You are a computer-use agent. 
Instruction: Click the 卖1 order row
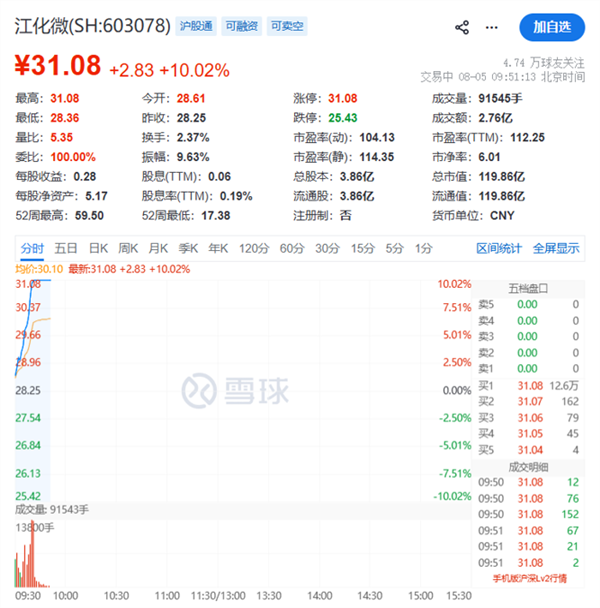coord(528,369)
